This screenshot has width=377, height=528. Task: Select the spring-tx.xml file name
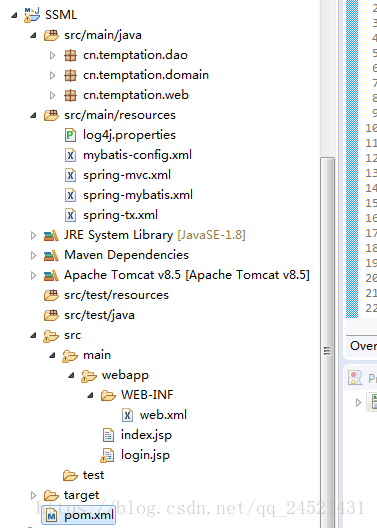click(x=121, y=215)
